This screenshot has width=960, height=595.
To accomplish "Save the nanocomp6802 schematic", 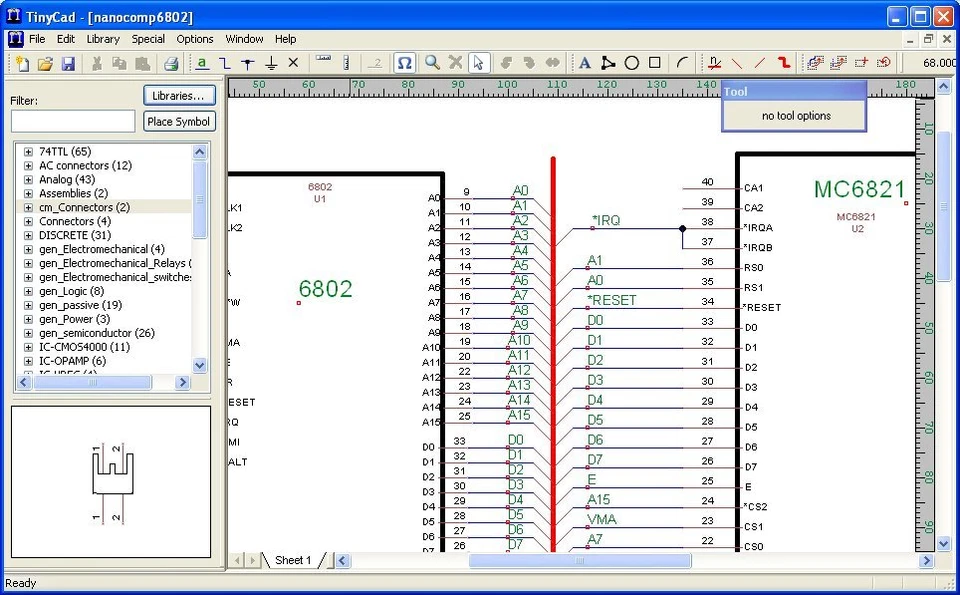I will 67,62.
